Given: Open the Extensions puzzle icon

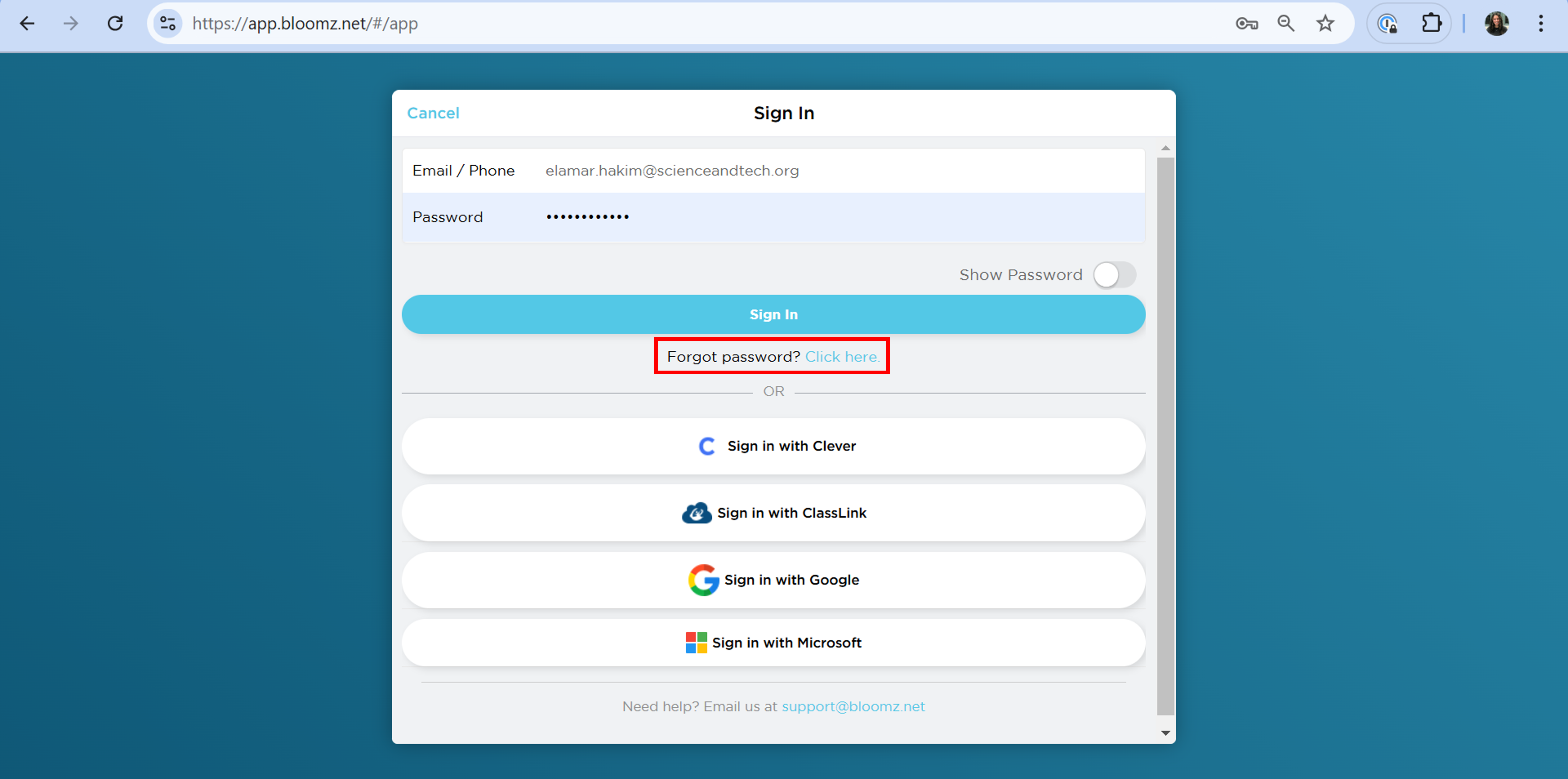Looking at the screenshot, I should pos(1431,24).
